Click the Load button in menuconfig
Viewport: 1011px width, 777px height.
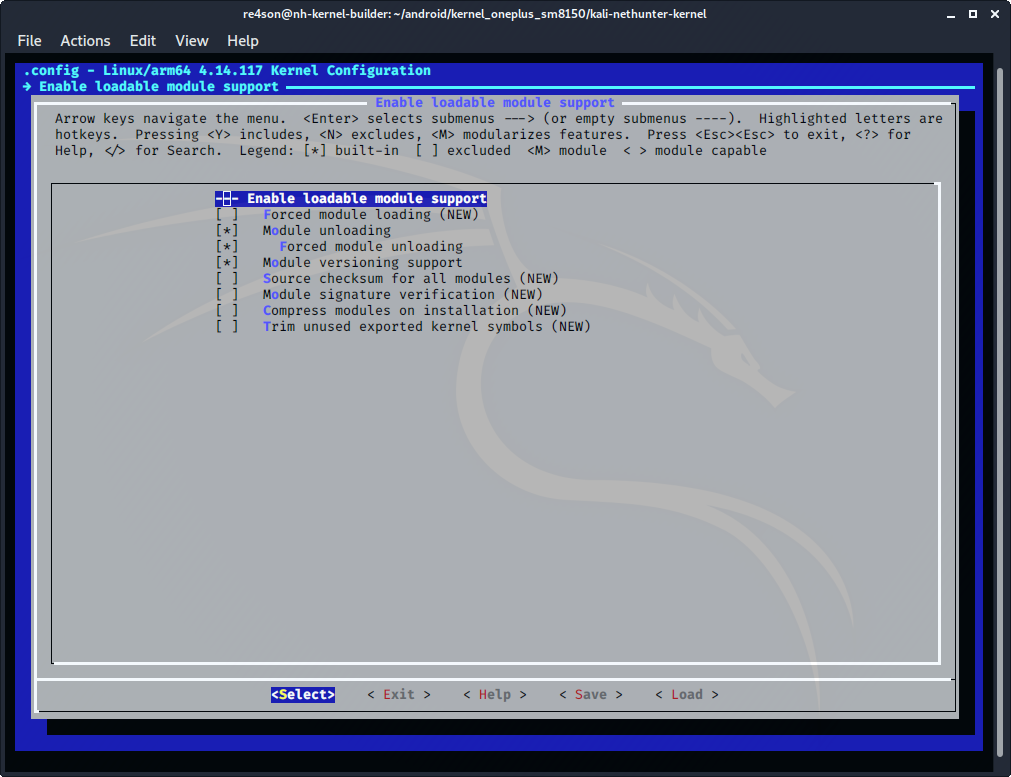pyautogui.click(x=686, y=695)
